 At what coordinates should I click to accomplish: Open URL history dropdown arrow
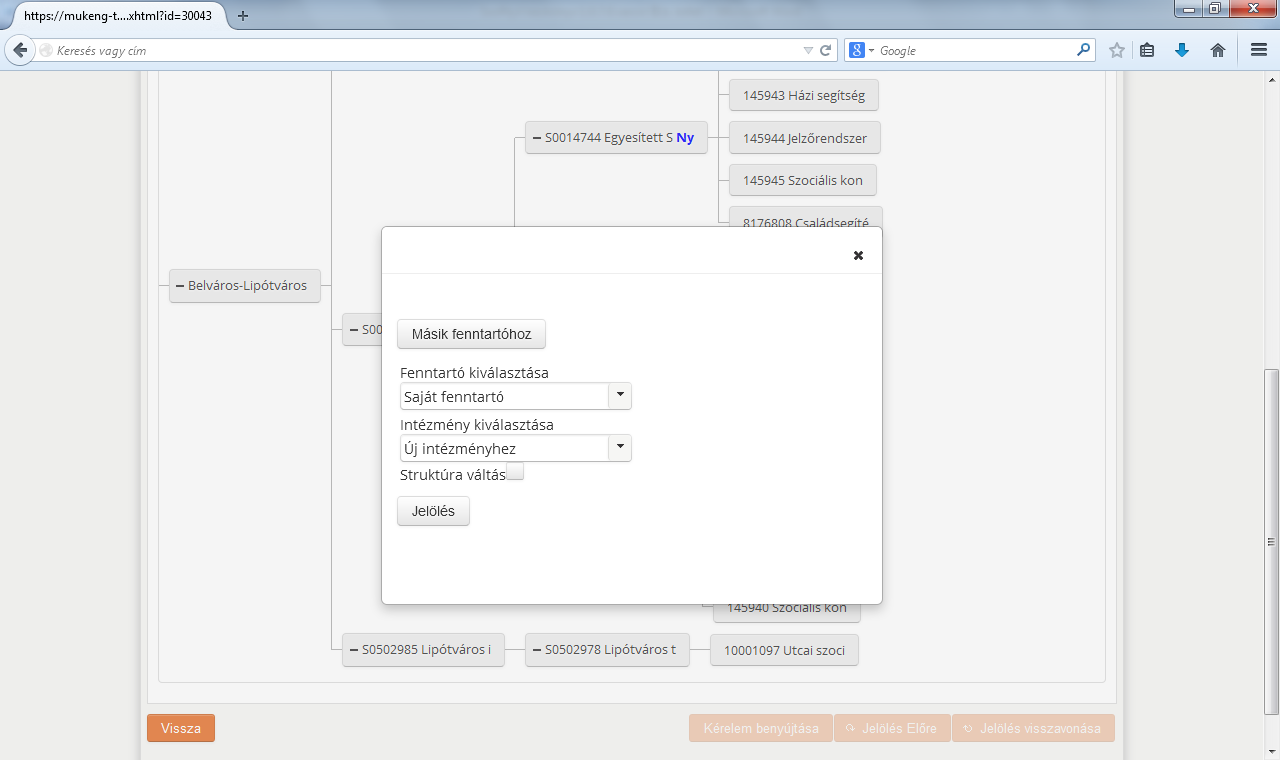click(x=808, y=50)
